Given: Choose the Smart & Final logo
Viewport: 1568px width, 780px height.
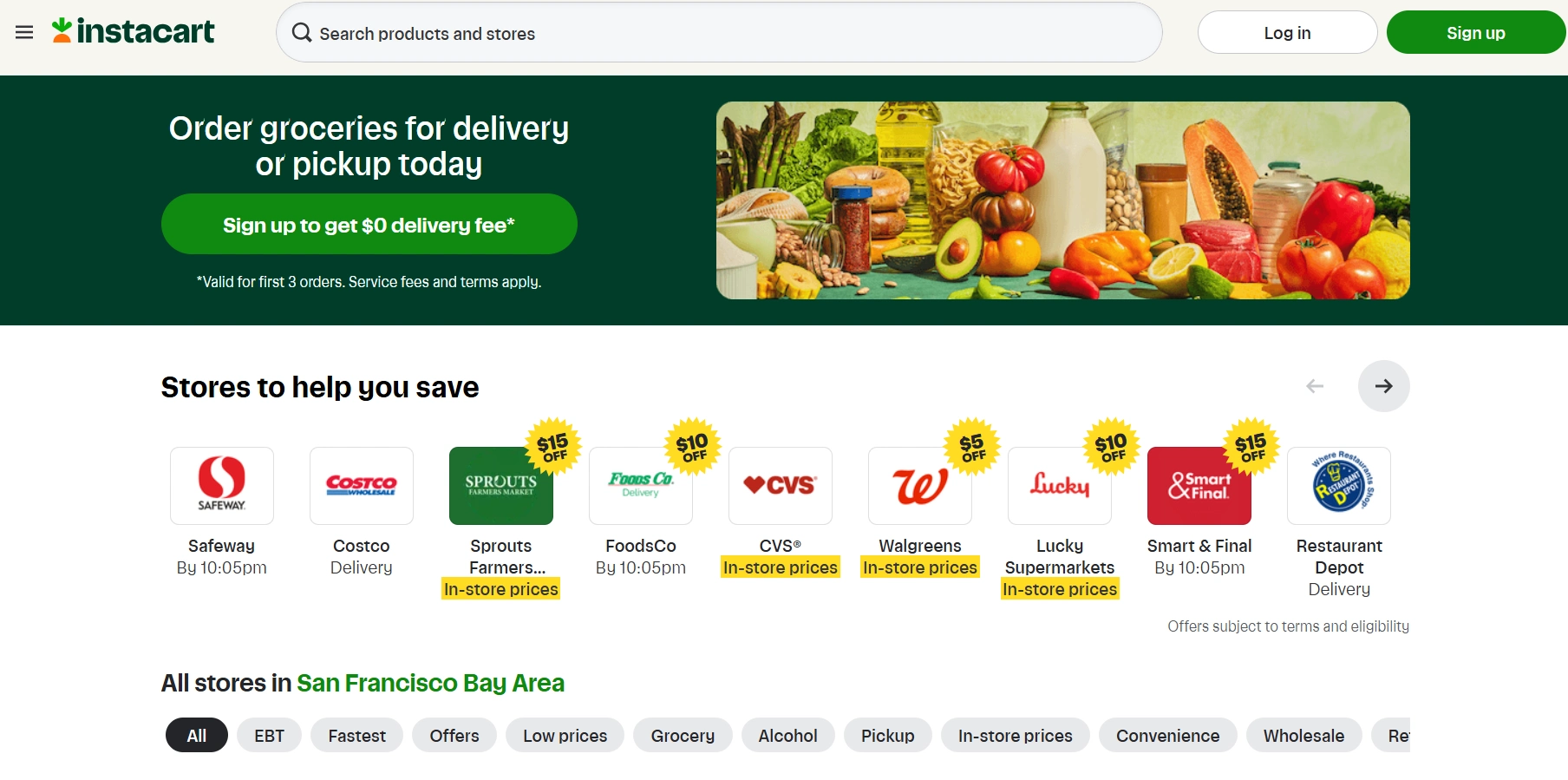Looking at the screenshot, I should 1199,486.
